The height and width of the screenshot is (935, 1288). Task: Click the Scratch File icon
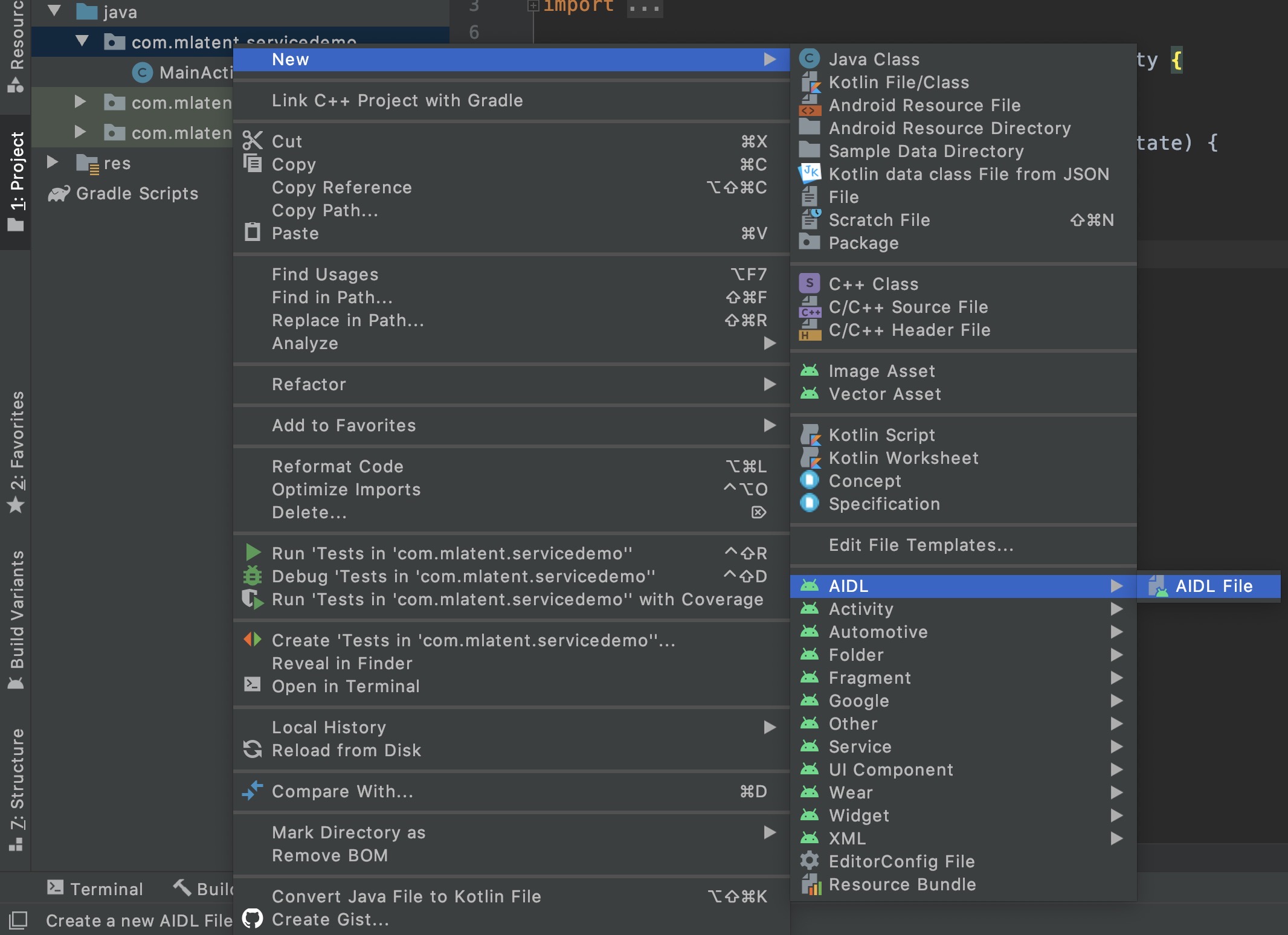click(810, 219)
